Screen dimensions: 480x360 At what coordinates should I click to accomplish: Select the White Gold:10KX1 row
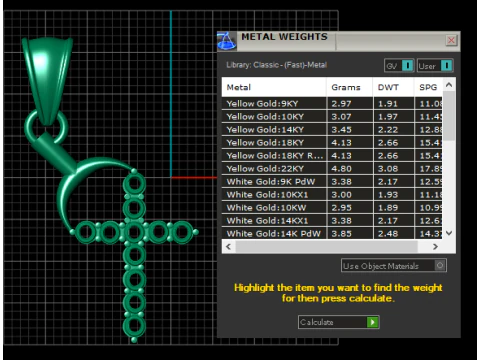(x=332, y=195)
